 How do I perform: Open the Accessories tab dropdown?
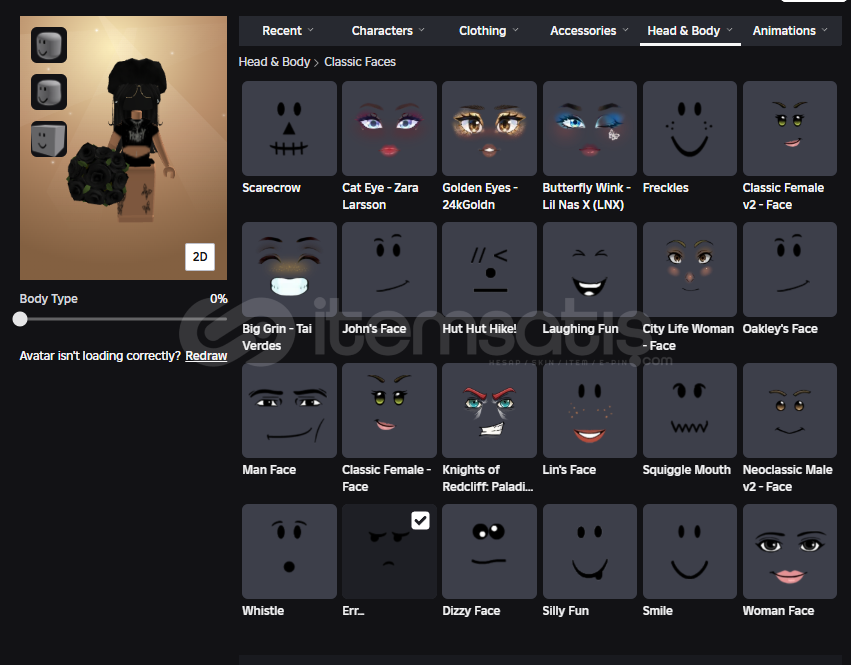589,30
